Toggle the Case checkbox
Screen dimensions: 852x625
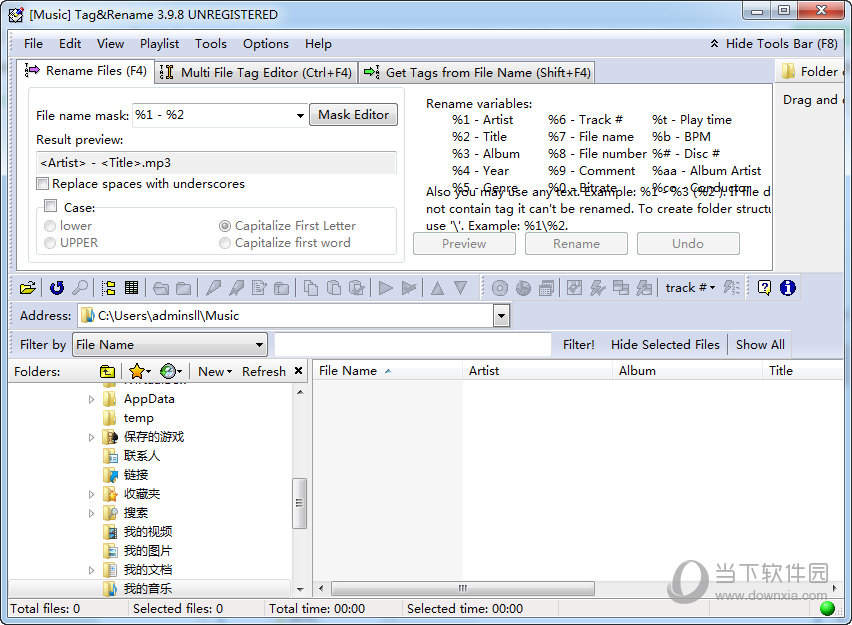click(x=51, y=206)
